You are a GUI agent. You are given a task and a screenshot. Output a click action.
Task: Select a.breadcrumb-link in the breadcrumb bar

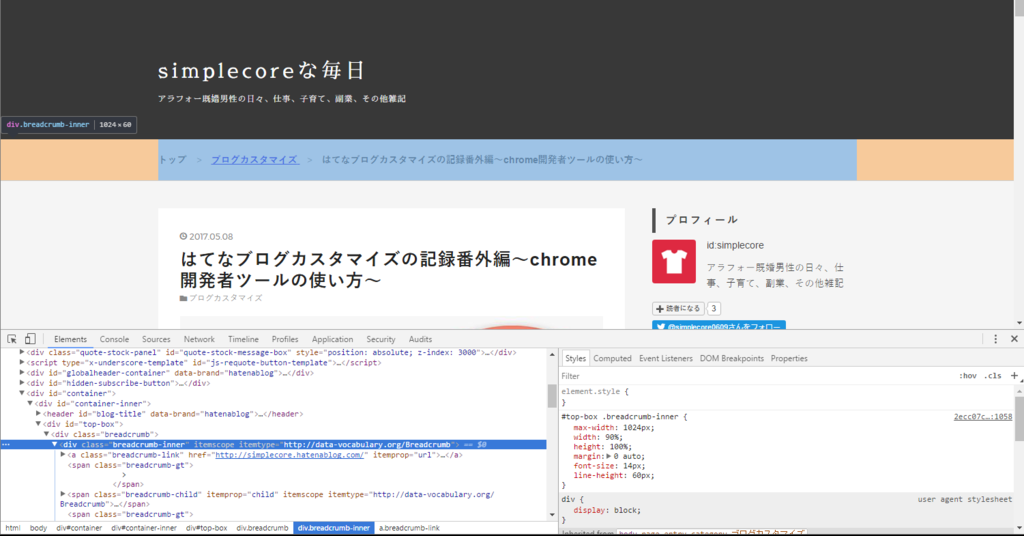click(409, 528)
